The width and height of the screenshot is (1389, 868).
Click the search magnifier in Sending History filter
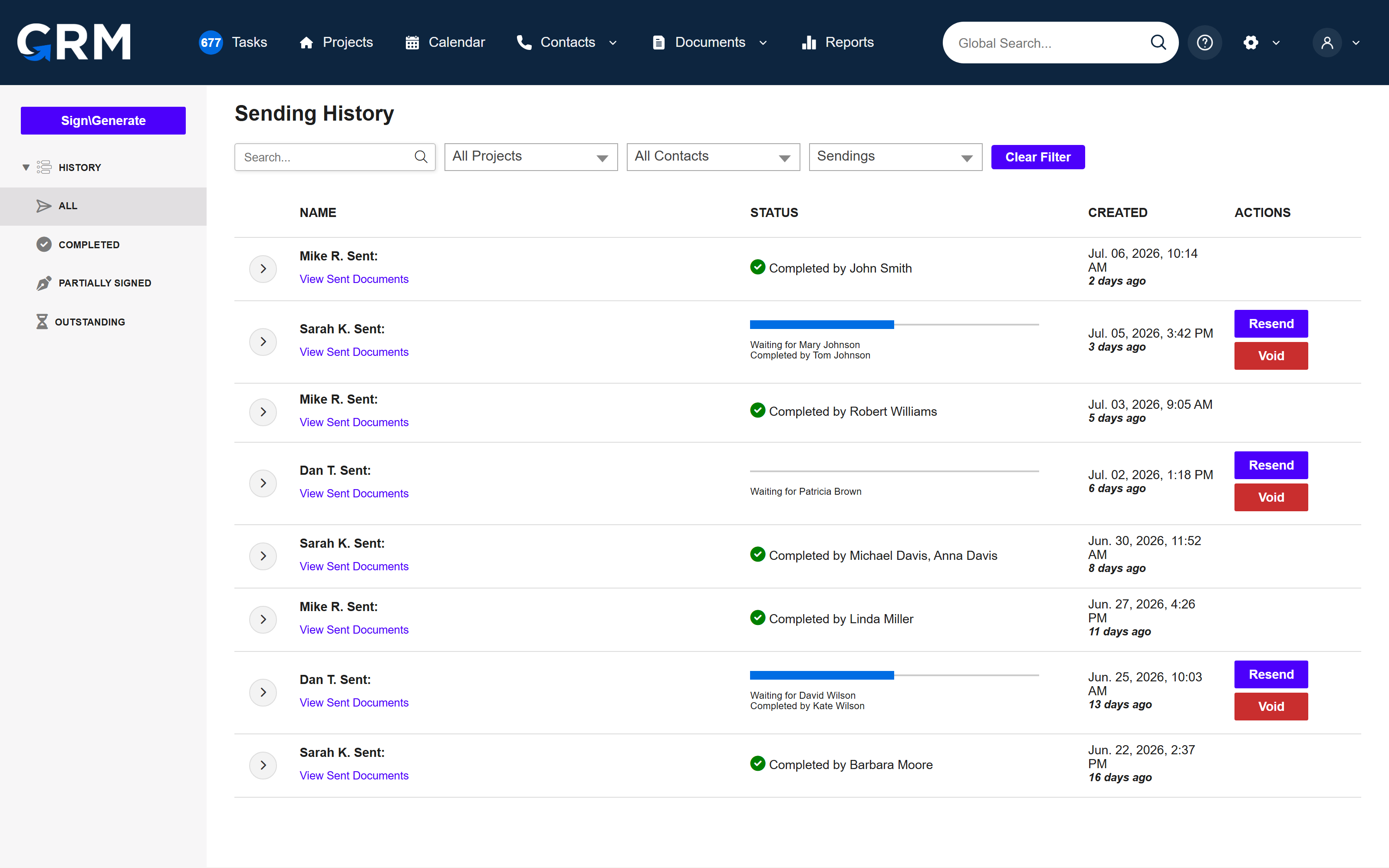(421, 157)
